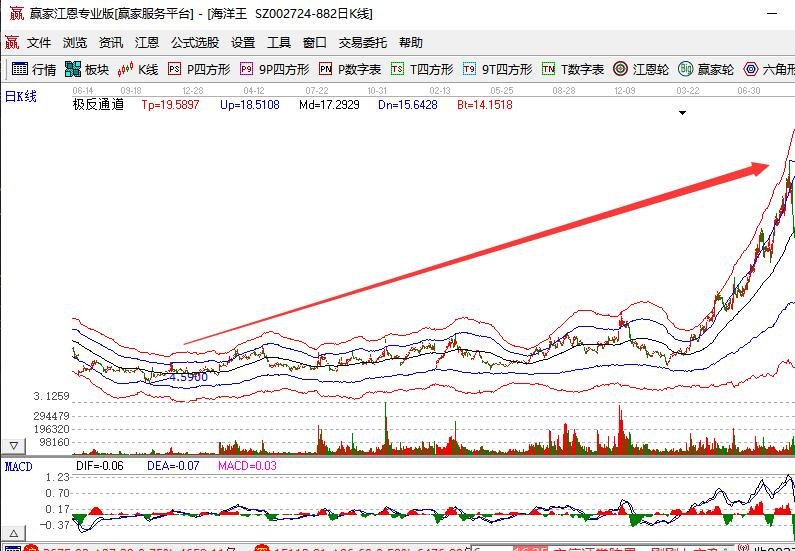Open the 公式选股 formula stock-picking menu
Viewport: 795px width, 551px height.
[195, 43]
